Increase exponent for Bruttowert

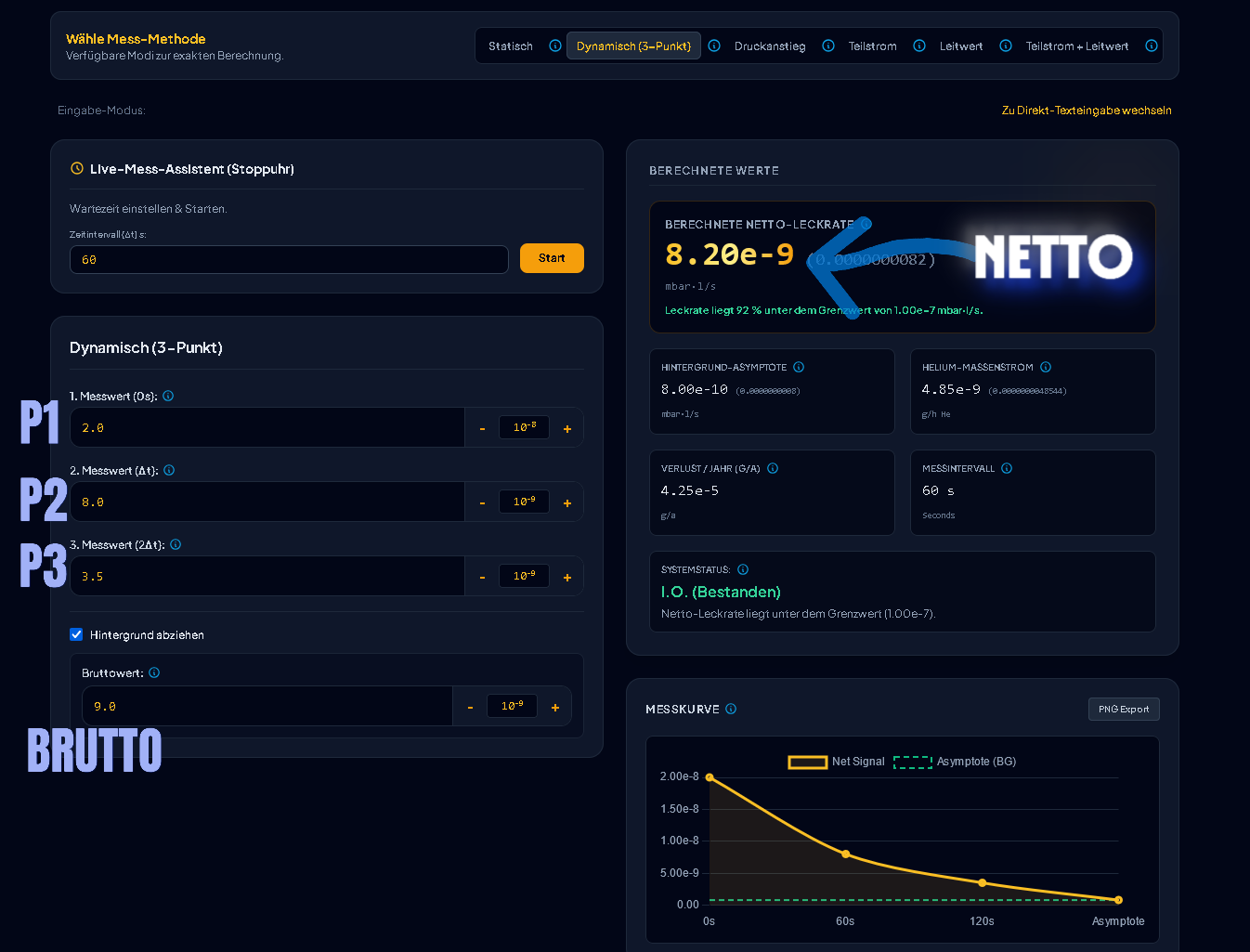pyautogui.click(x=555, y=707)
